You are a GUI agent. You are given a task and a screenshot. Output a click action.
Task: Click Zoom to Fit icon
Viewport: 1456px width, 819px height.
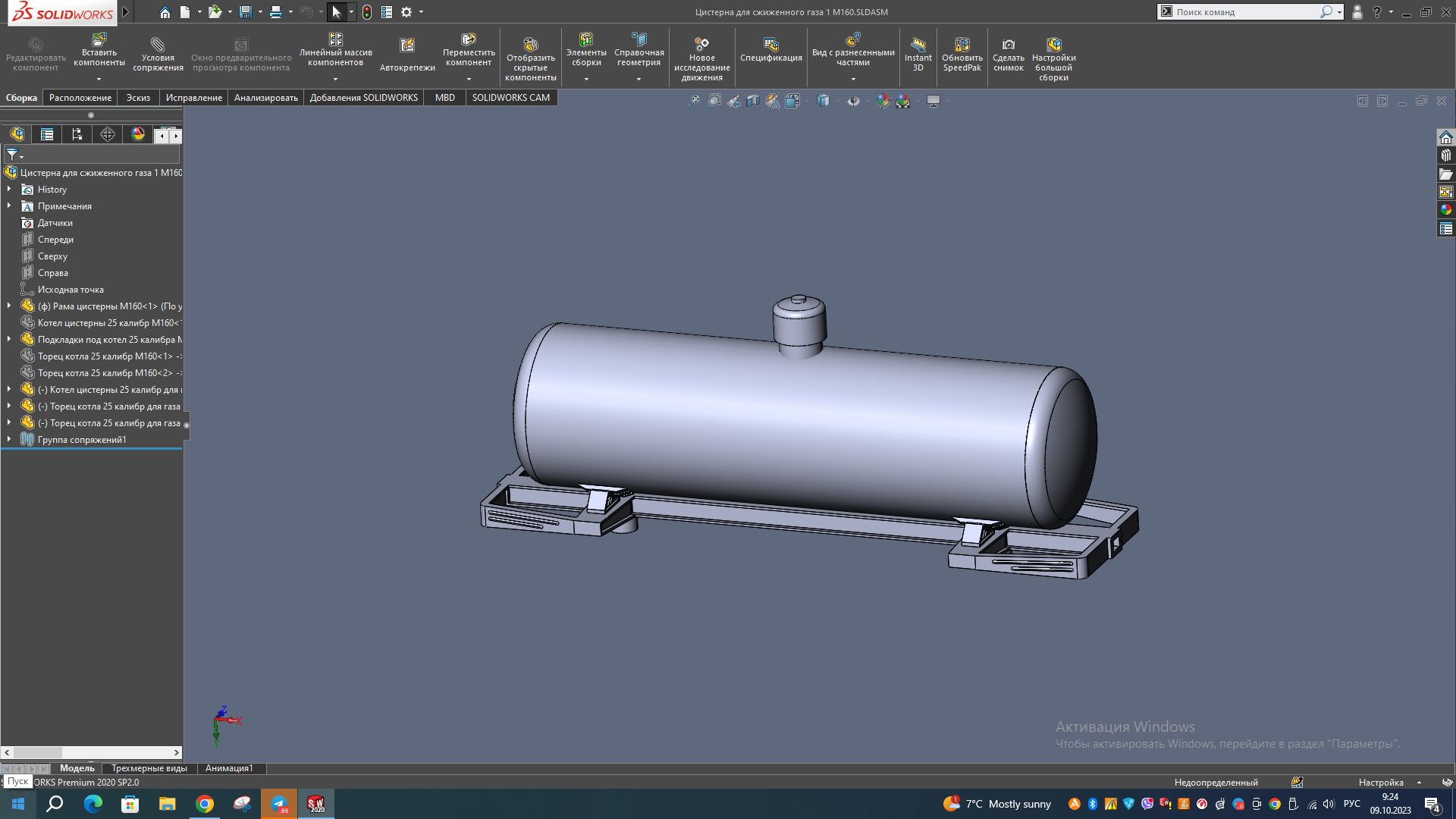pyautogui.click(x=693, y=101)
